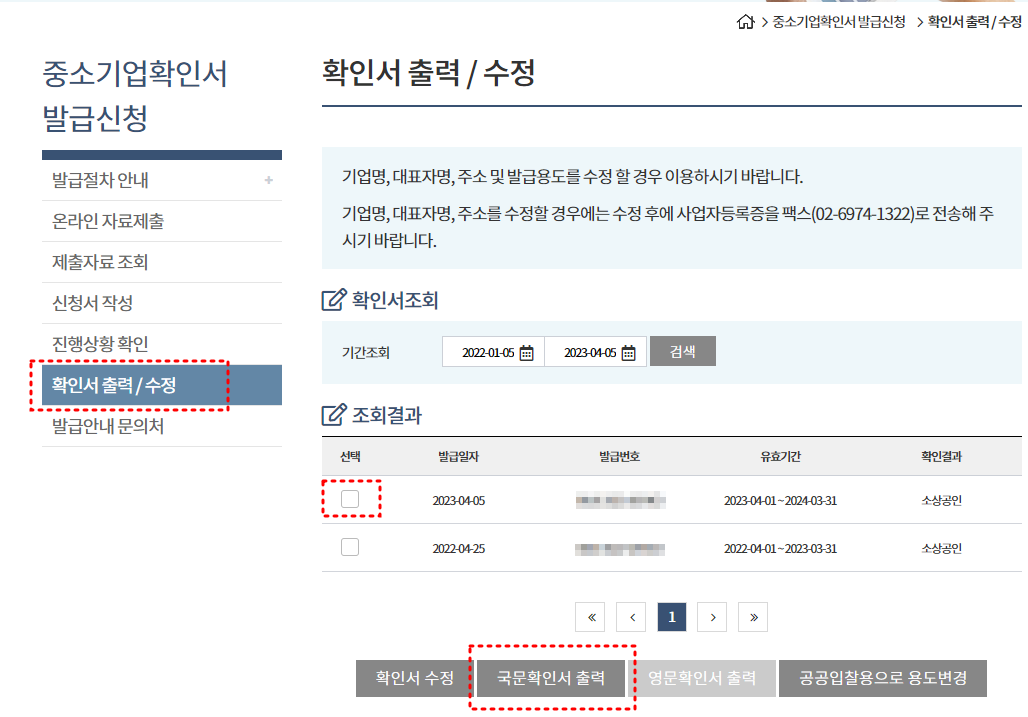Go to next page with right arrow
Viewport: 1028px width, 717px height.
coord(712,616)
